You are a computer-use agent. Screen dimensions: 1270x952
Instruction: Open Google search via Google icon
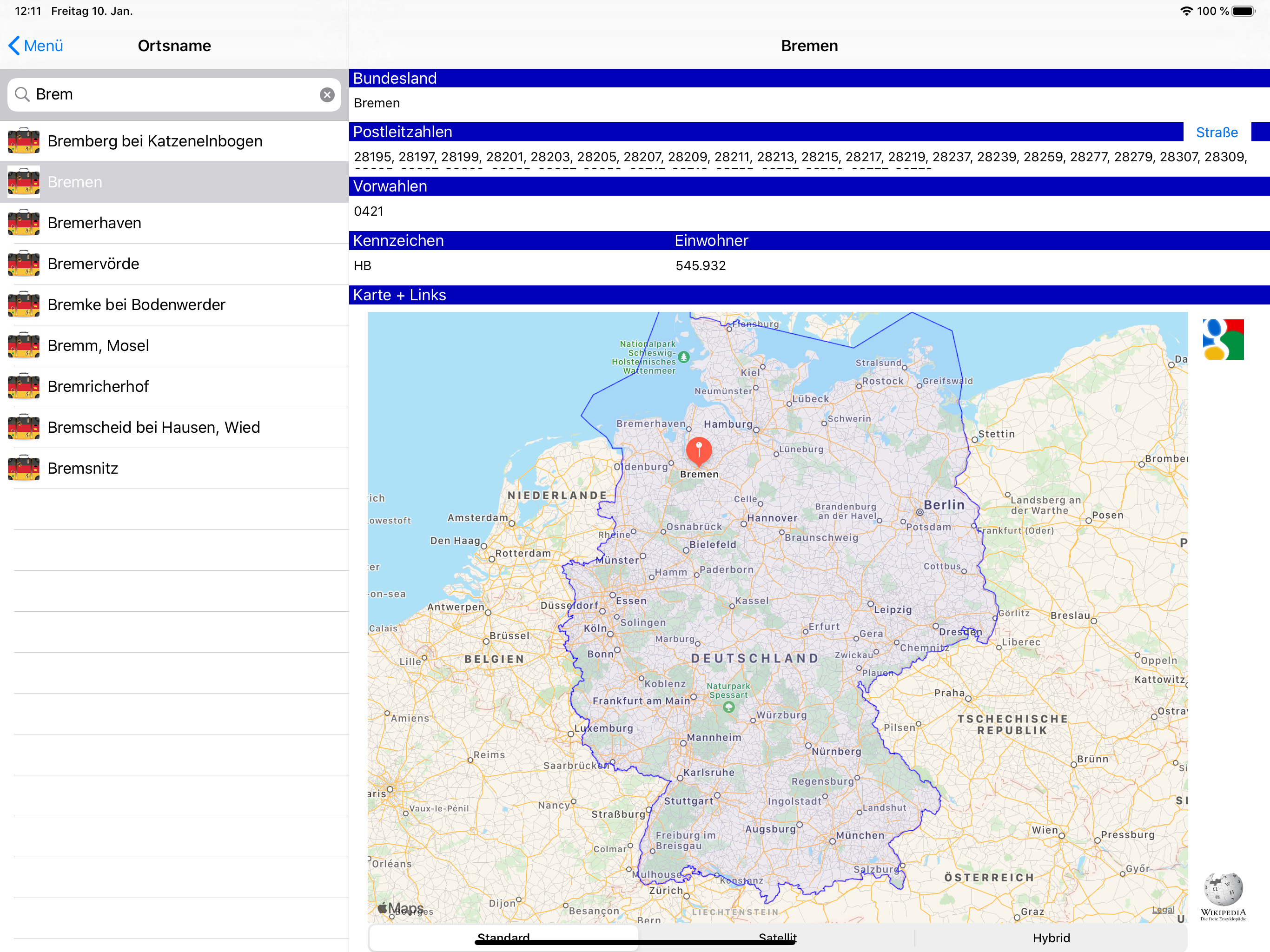(x=1224, y=339)
